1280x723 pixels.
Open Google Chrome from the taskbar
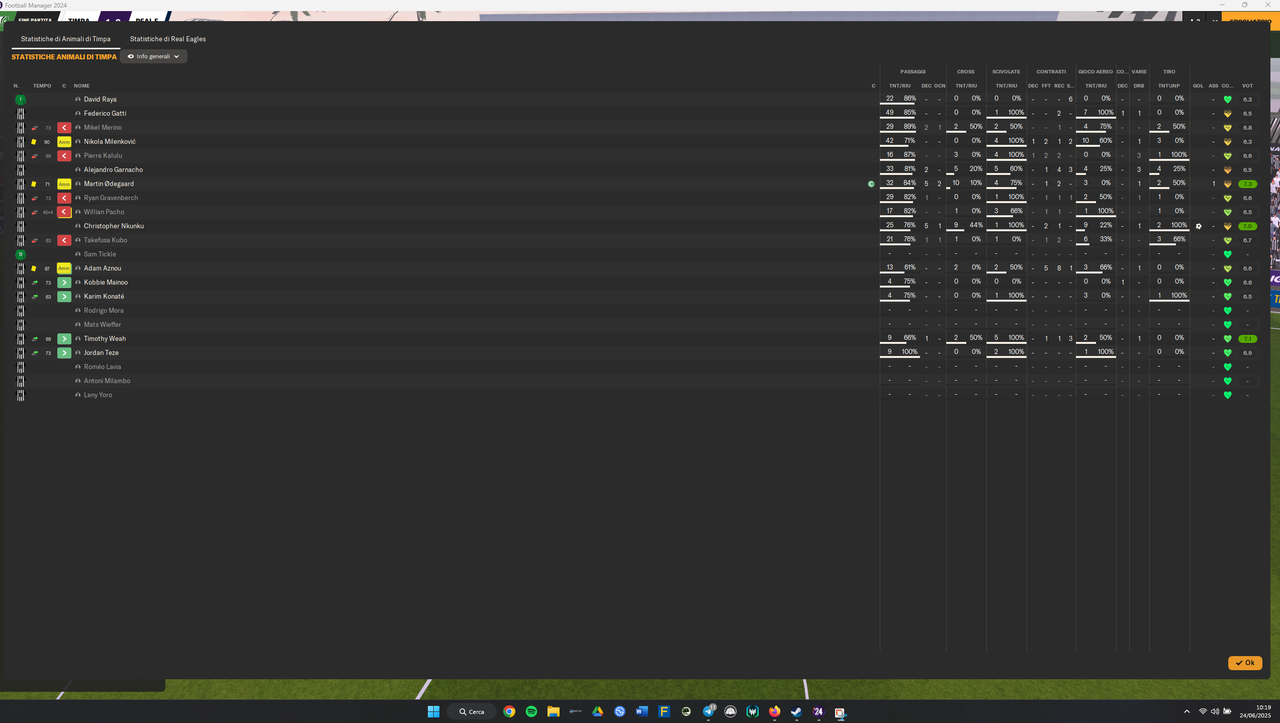[509, 712]
